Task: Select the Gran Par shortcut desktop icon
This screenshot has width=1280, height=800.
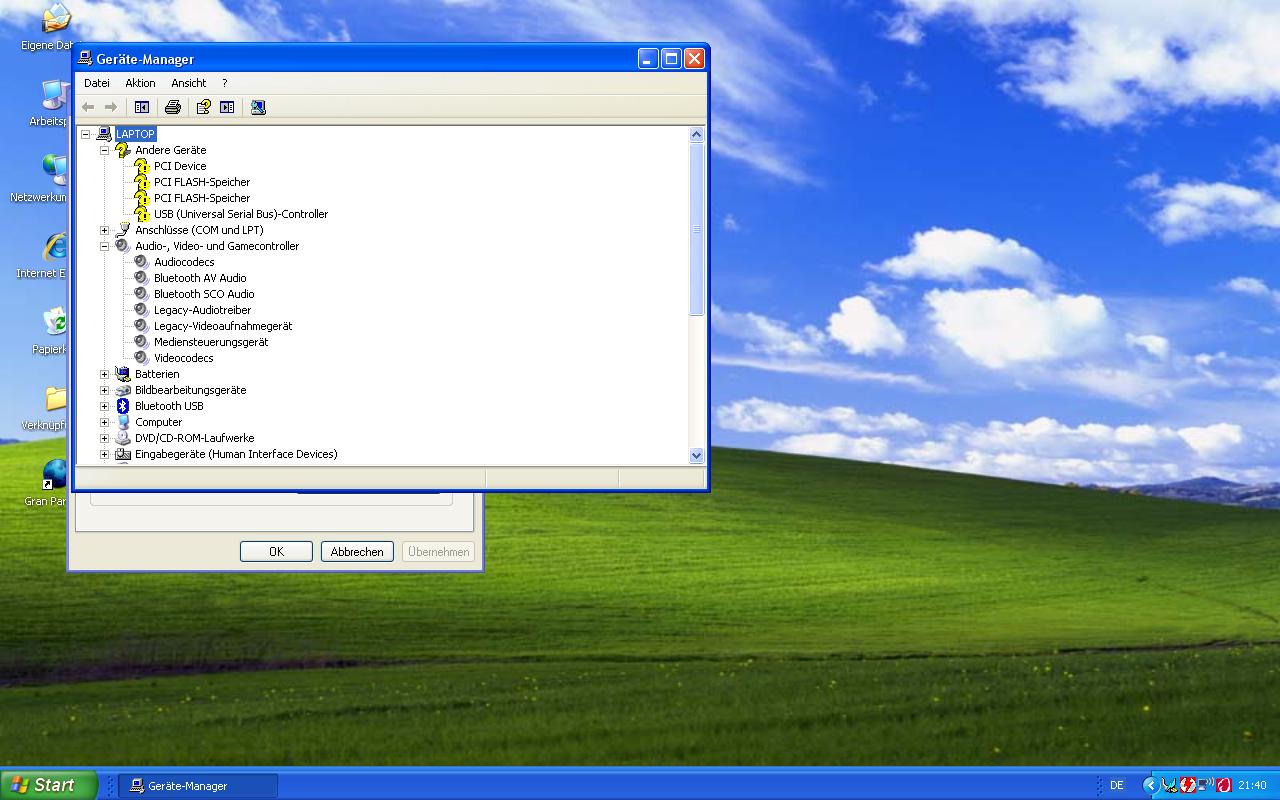Action: point(55,475)
